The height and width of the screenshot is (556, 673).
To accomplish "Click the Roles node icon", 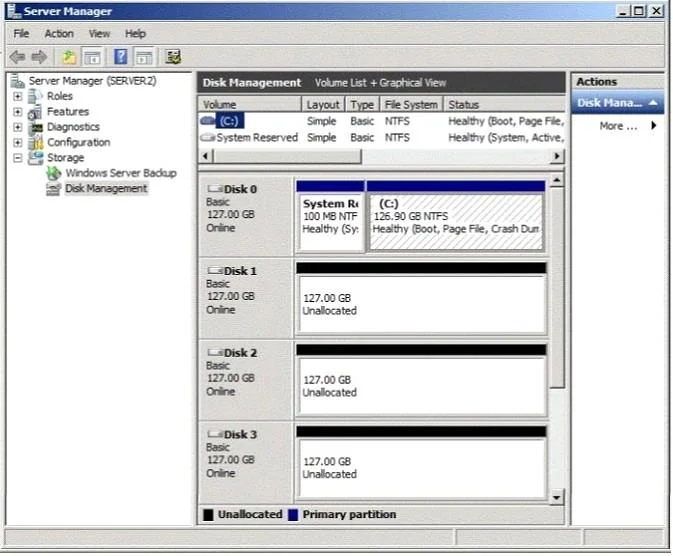I will [35, 96].
